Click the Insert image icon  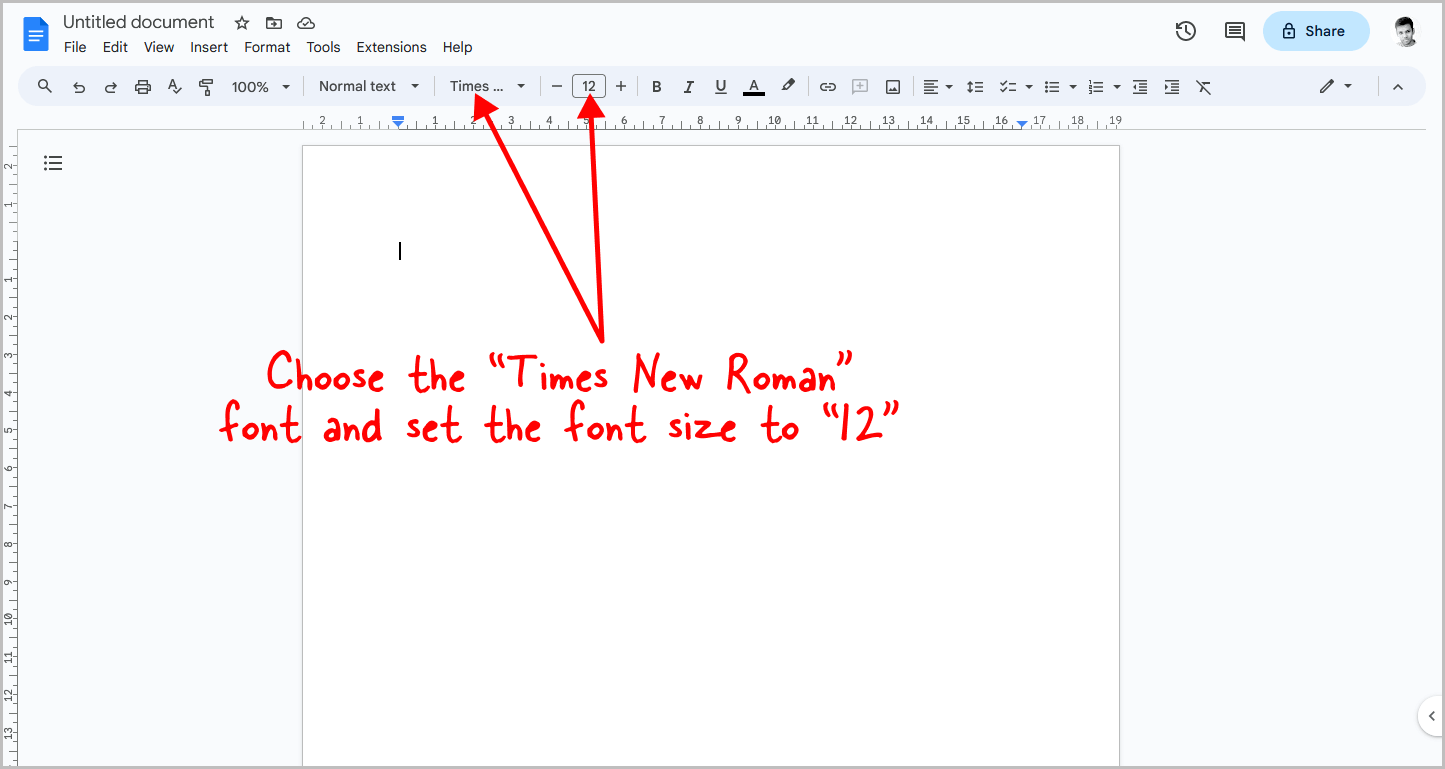(x=892, y=86)
